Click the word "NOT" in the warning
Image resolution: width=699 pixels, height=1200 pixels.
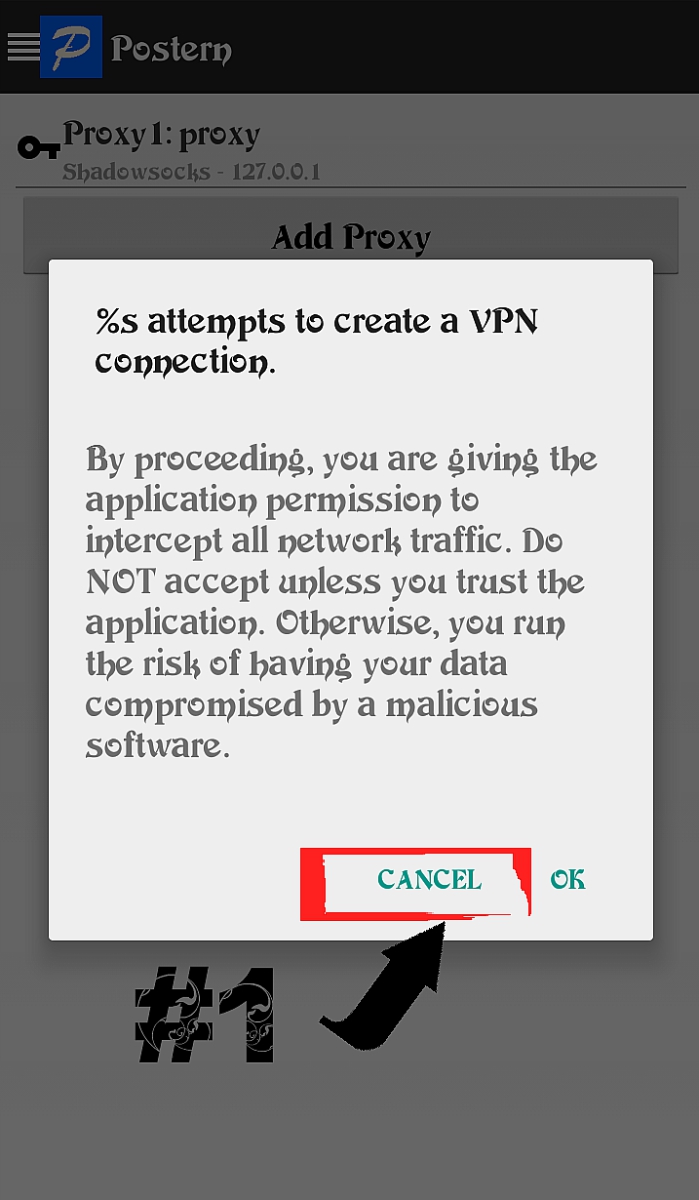(120, 582)
